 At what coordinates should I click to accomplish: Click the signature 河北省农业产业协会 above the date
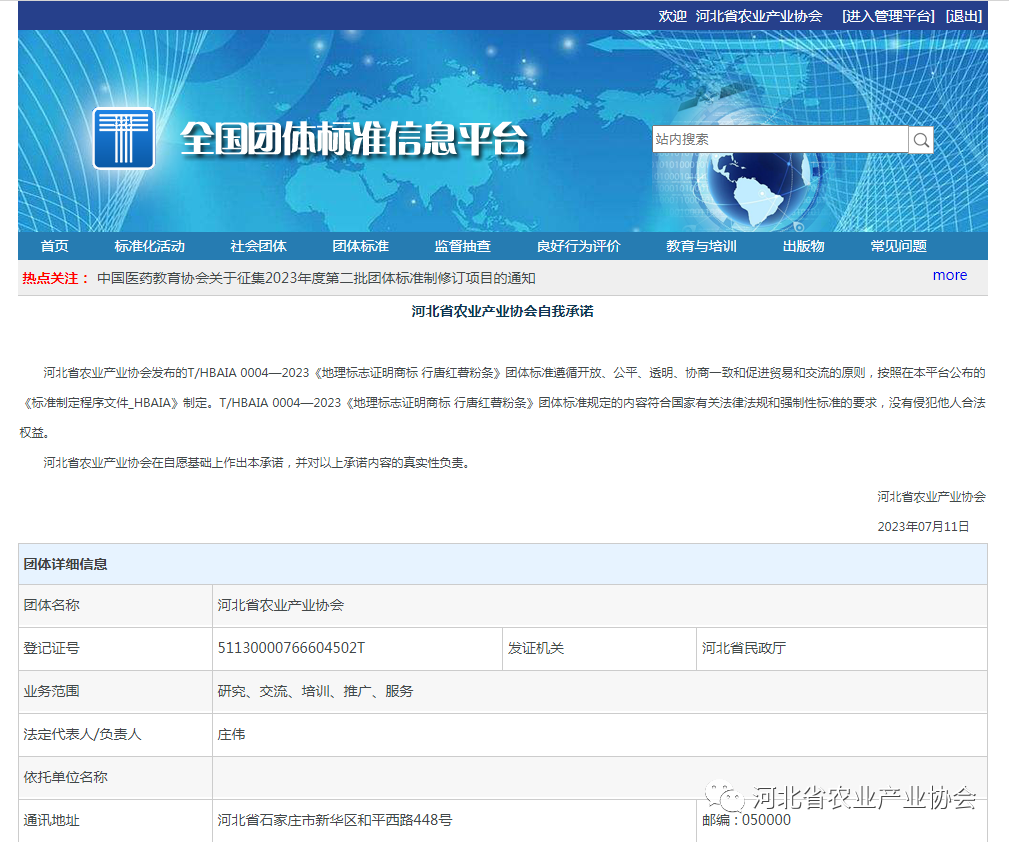click(931, 496)
